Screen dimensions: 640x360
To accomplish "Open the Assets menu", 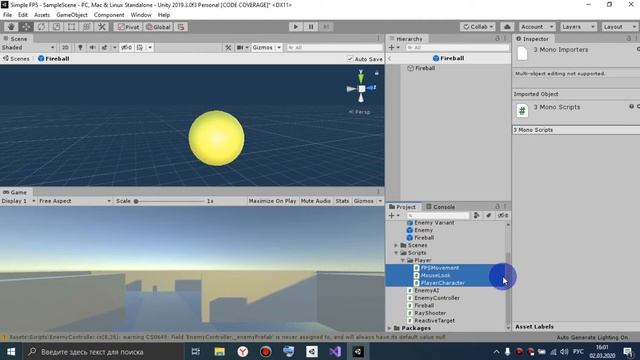I will pyautogui.click(x=42, y=15).
